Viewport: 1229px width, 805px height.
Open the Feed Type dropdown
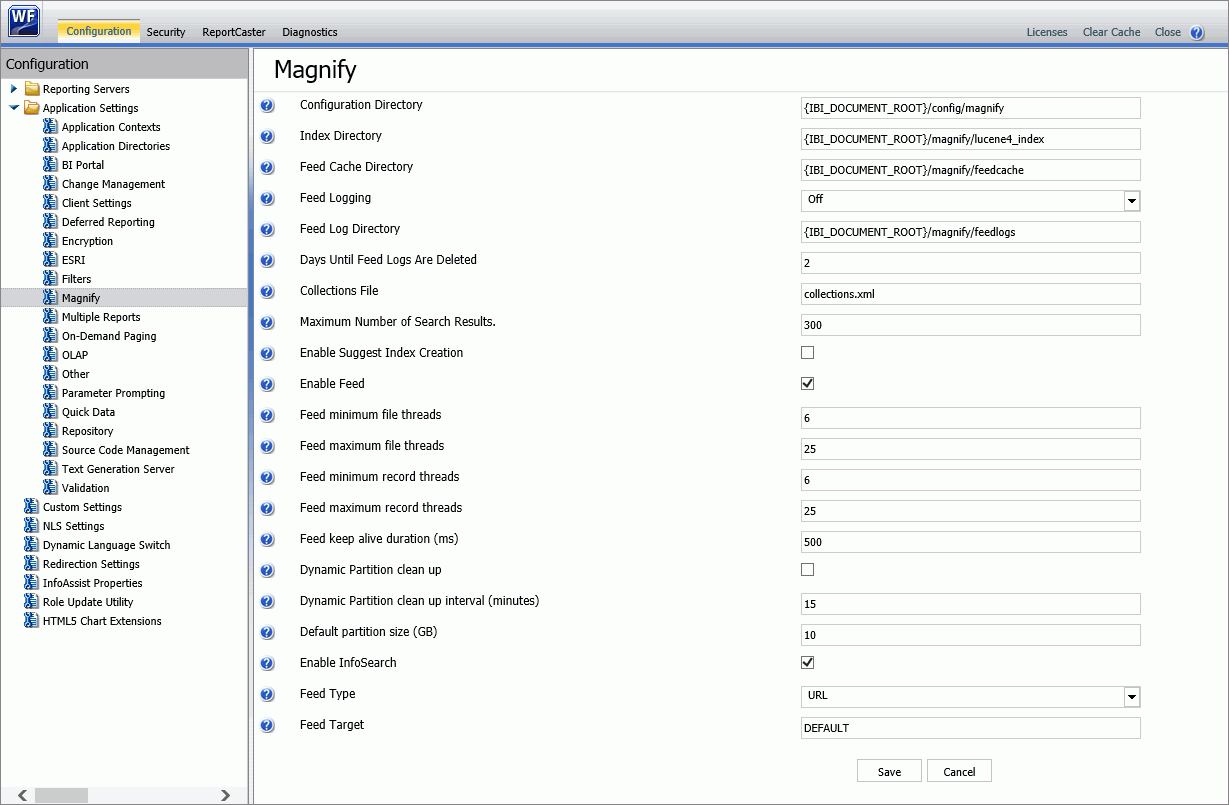click(x=970, y=696)
